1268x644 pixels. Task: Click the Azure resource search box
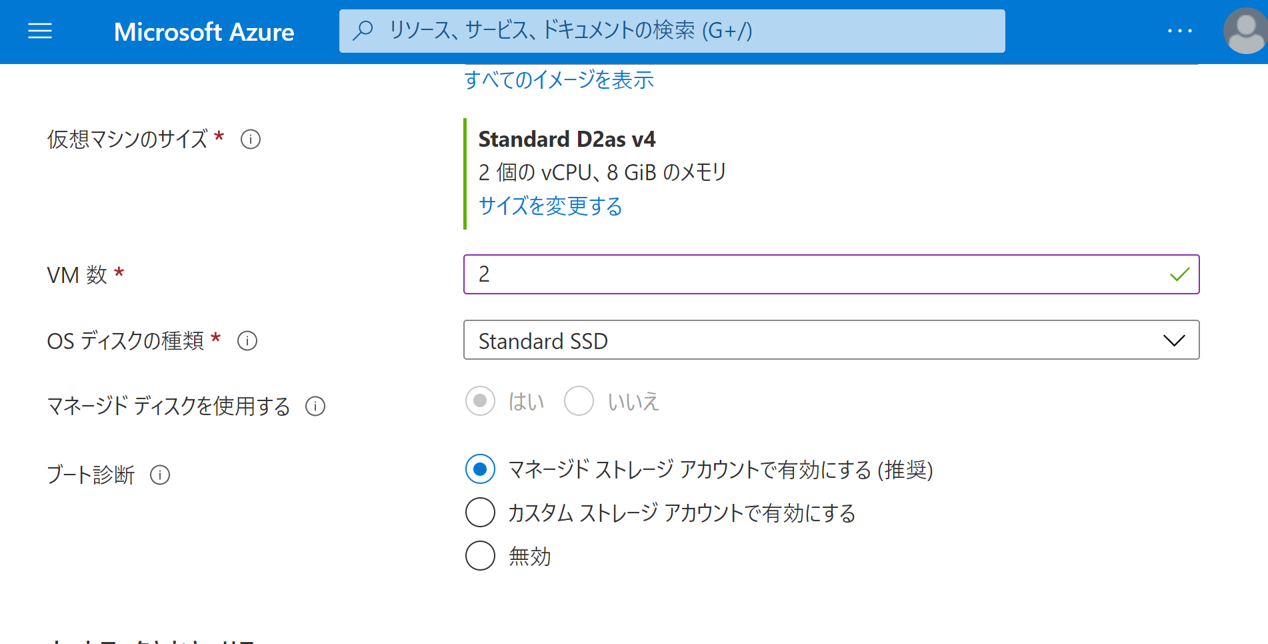[680, 31]
